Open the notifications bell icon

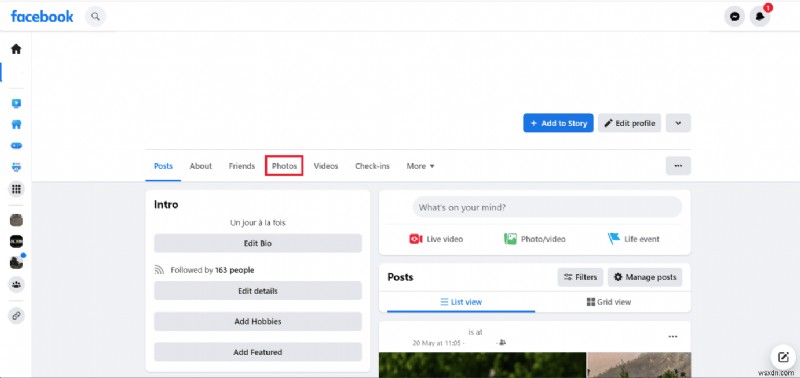click(760, 17)
